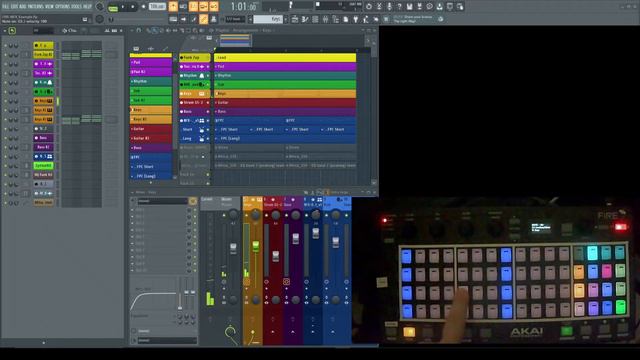Select the Keys #2 pattern in the picker
Viewport: 640px width, 360px height.
point(151,119)
